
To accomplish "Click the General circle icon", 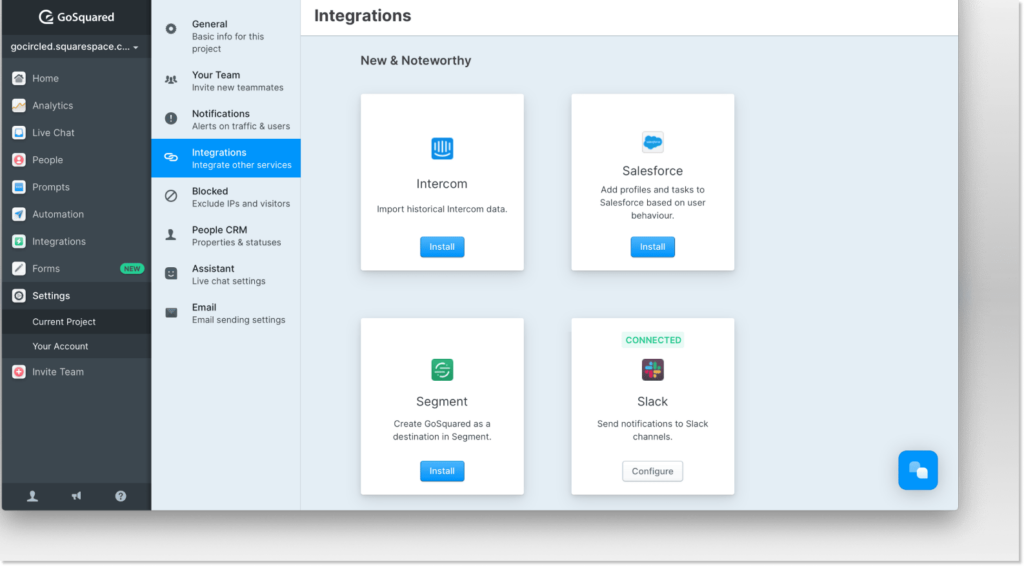I will click(171, 29).
